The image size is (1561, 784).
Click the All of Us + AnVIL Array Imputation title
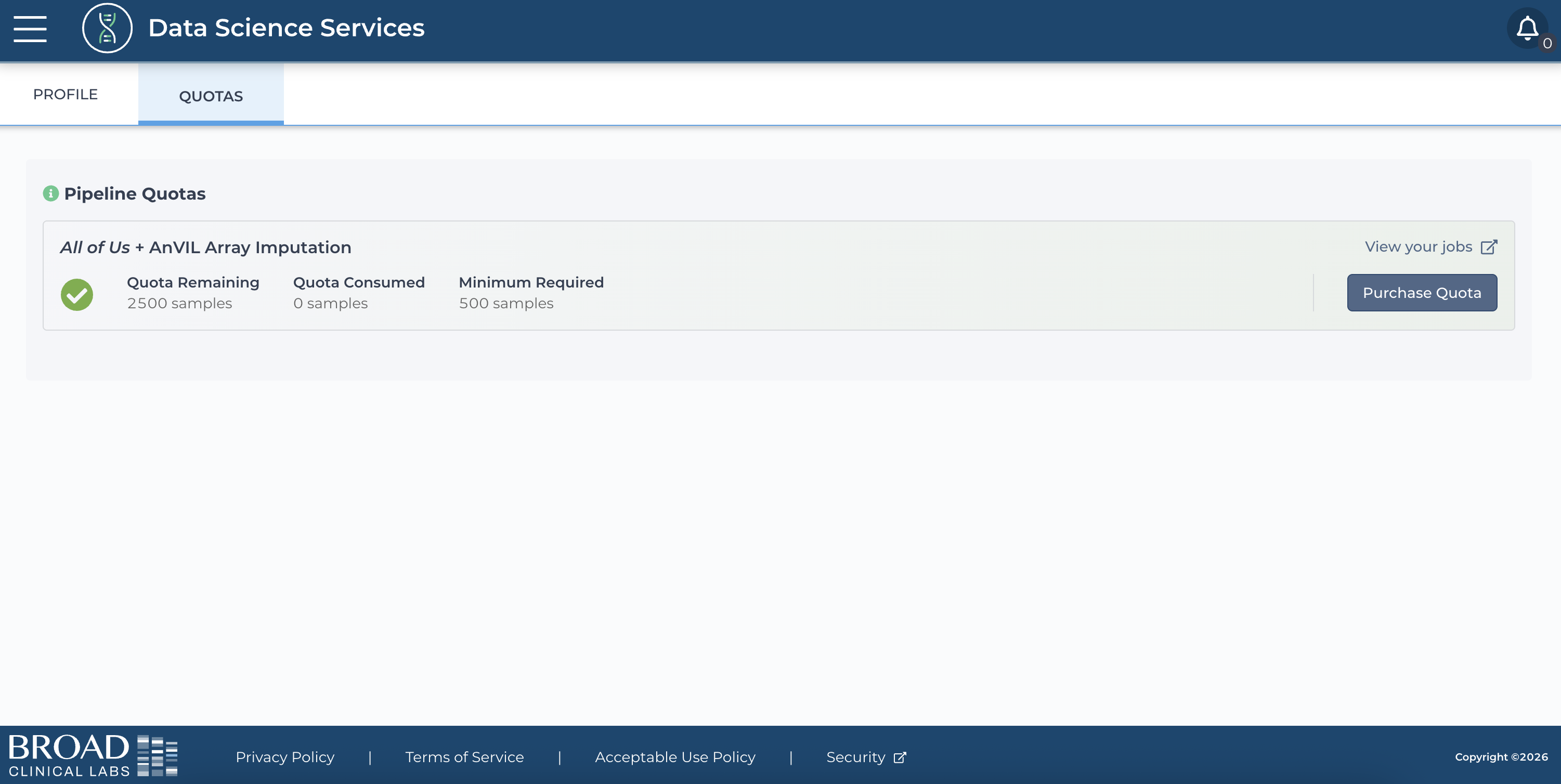coord(205,247)
